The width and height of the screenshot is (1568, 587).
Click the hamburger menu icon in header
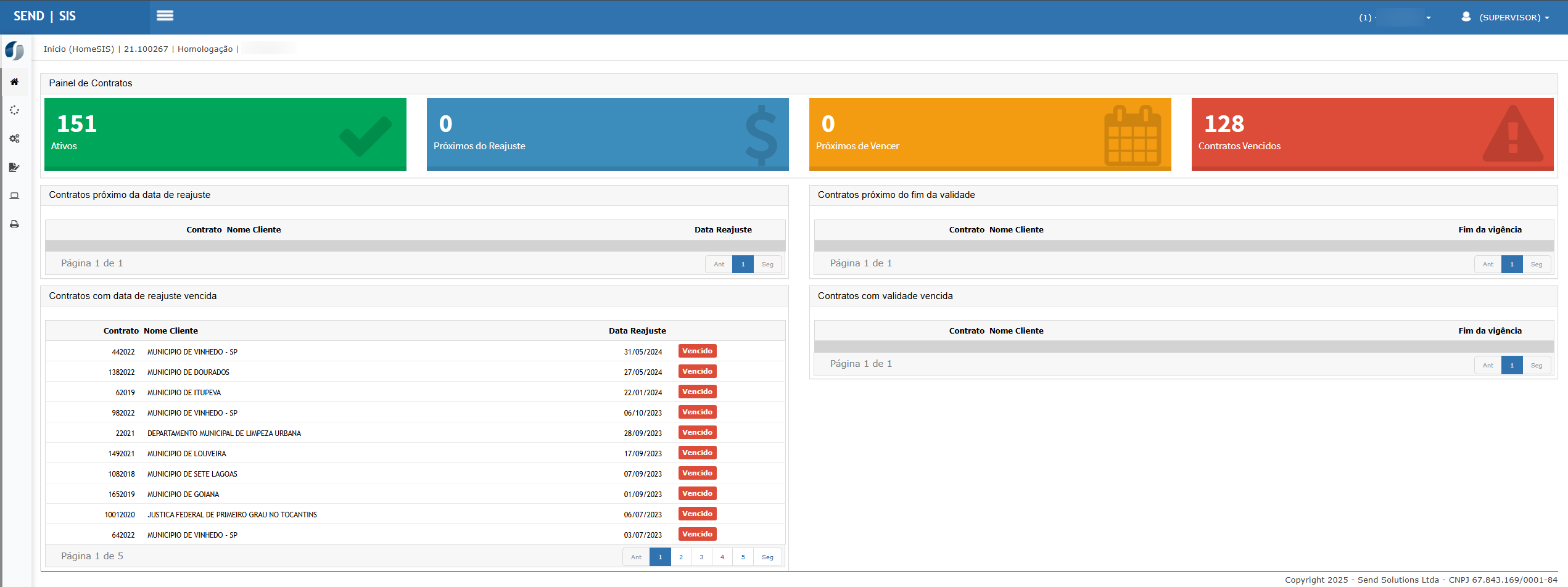[165, 16]
